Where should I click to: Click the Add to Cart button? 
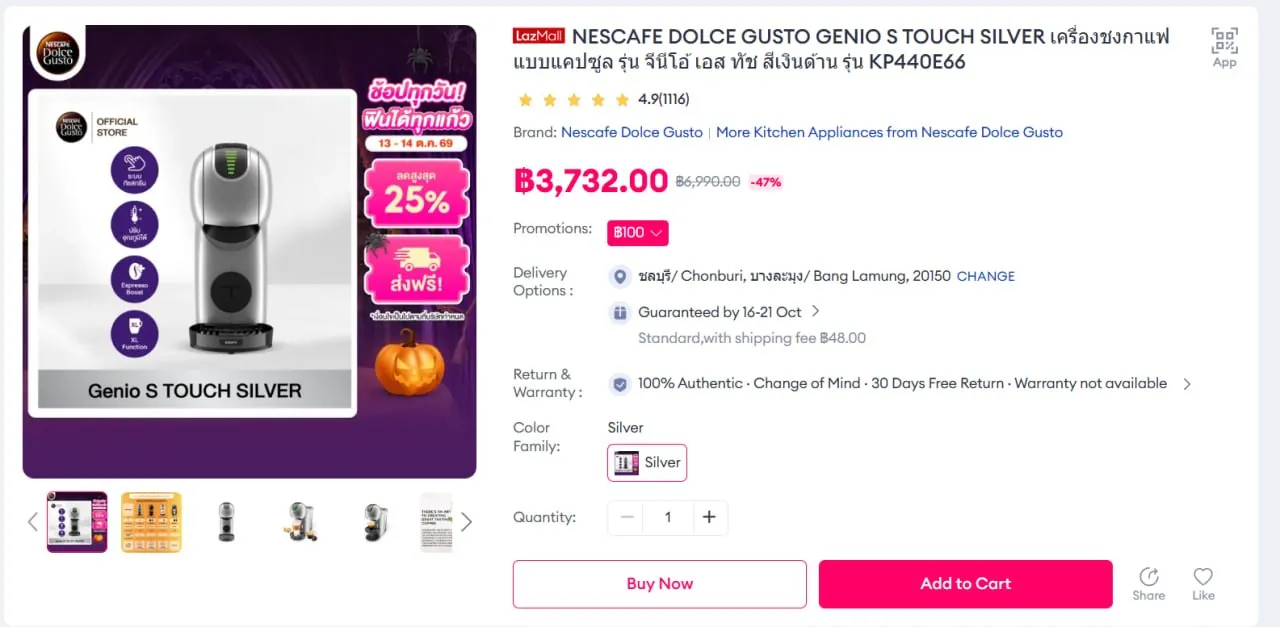[966, 584]
